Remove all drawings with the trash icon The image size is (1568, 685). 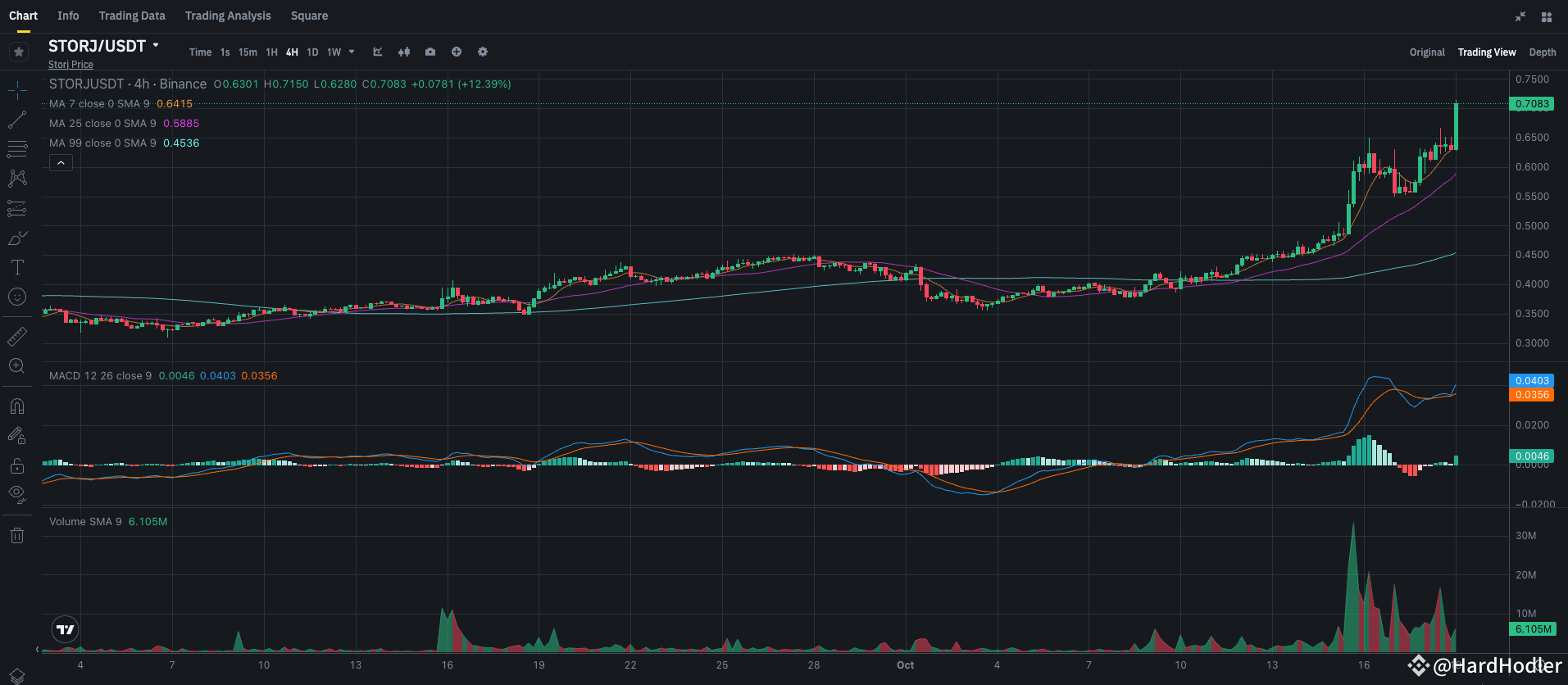(x=17, y=536)
